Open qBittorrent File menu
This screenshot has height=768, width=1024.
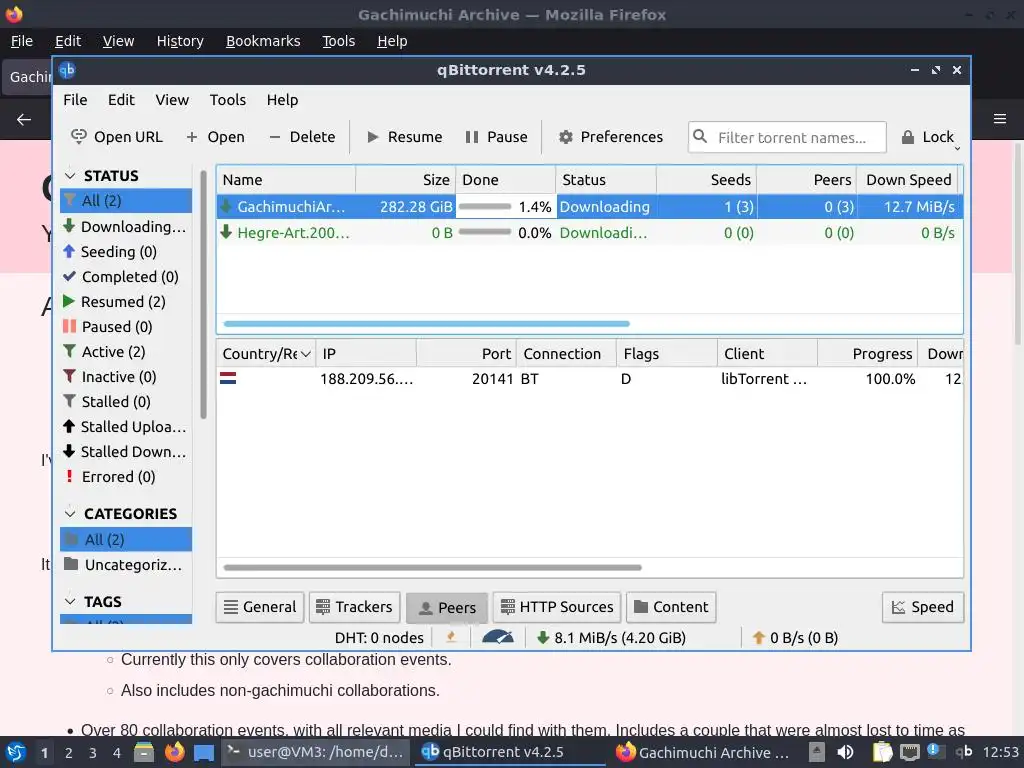click(75, 100)
